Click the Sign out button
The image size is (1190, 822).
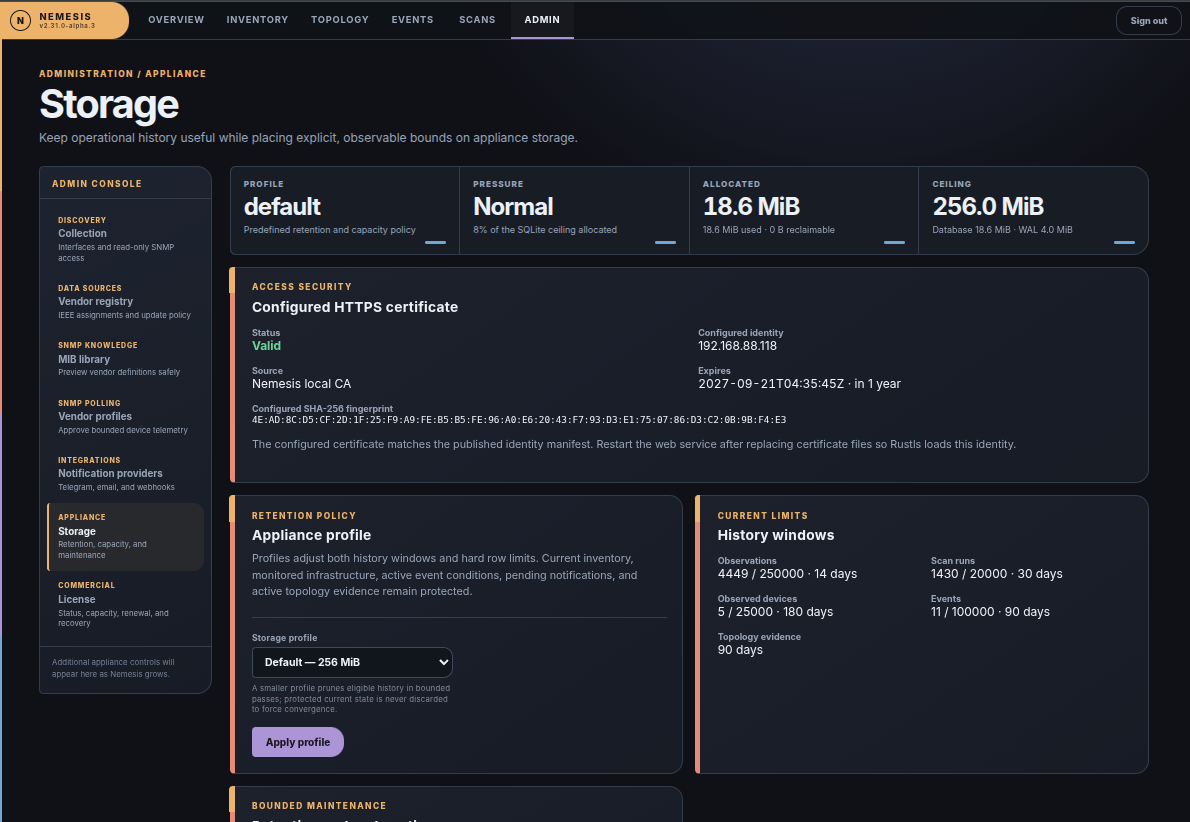point(1148,20)
